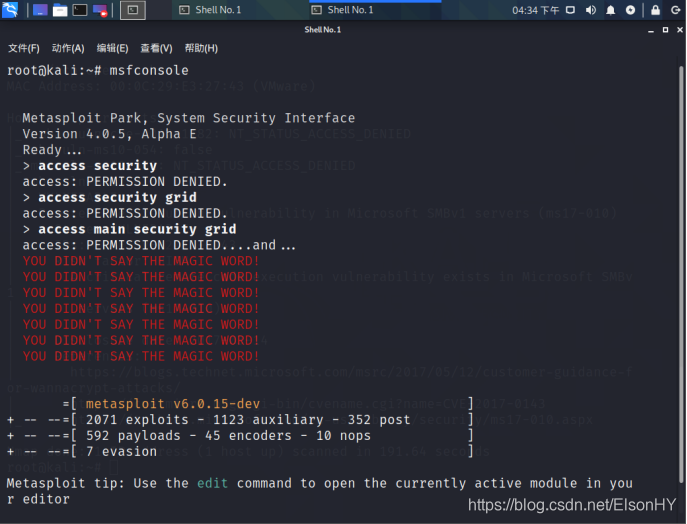The image size is (687, 524).
Task: Click the highlighted terminal workspace button
Action: (x=133, y=10)
